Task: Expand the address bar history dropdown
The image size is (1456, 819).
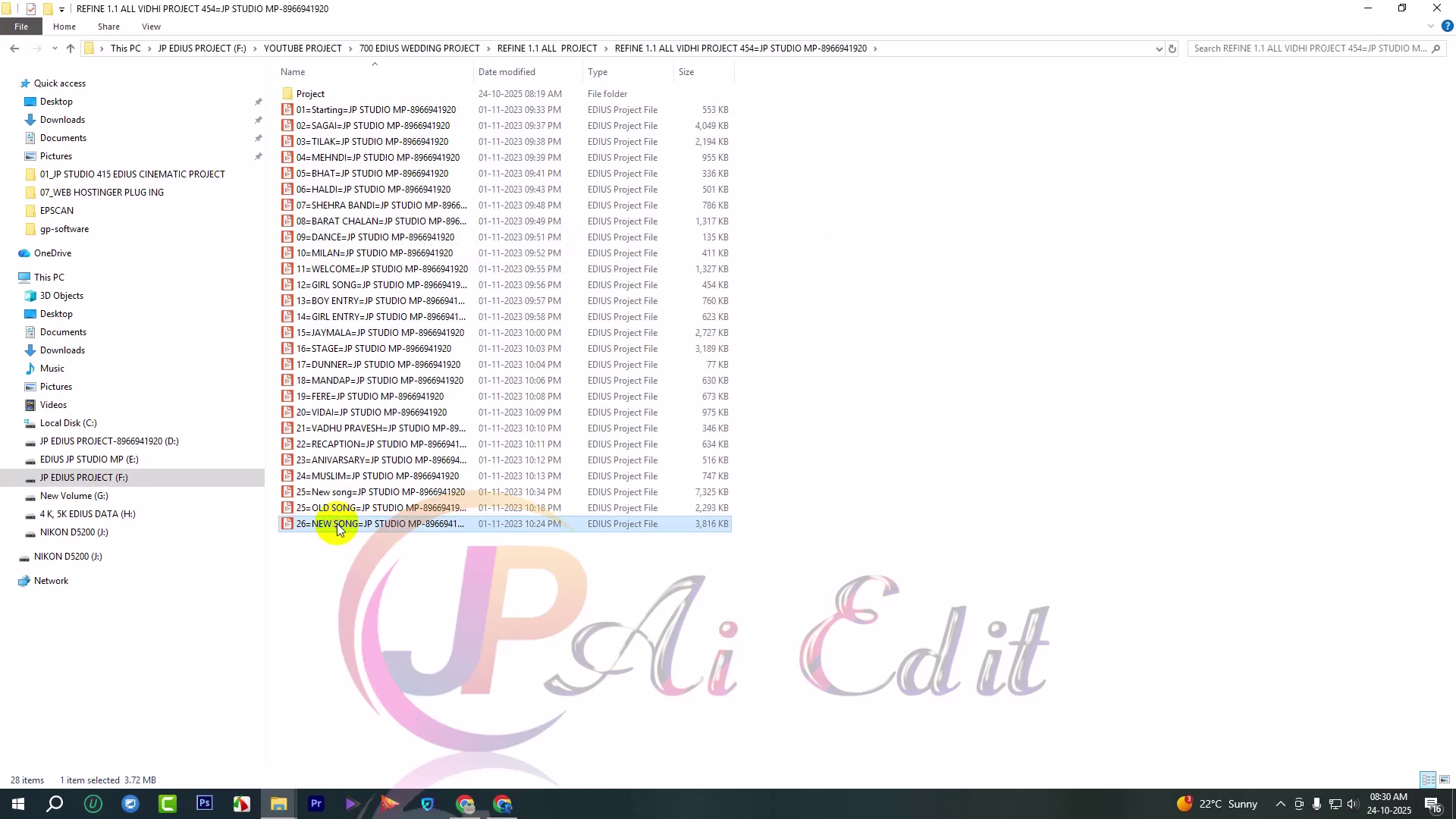Action: [1159, 49]
